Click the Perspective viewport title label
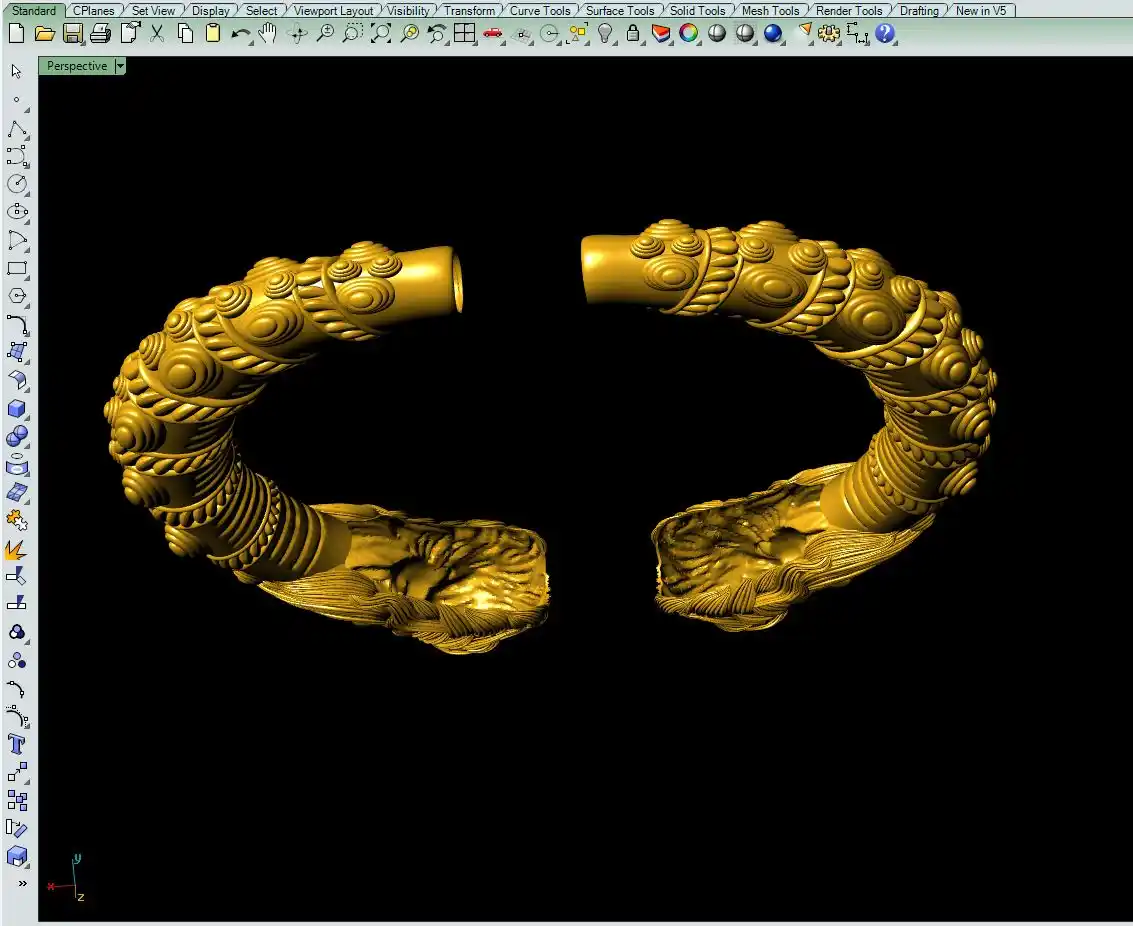The width and height of the screenshot is (1133, 926). pos(76,66)
